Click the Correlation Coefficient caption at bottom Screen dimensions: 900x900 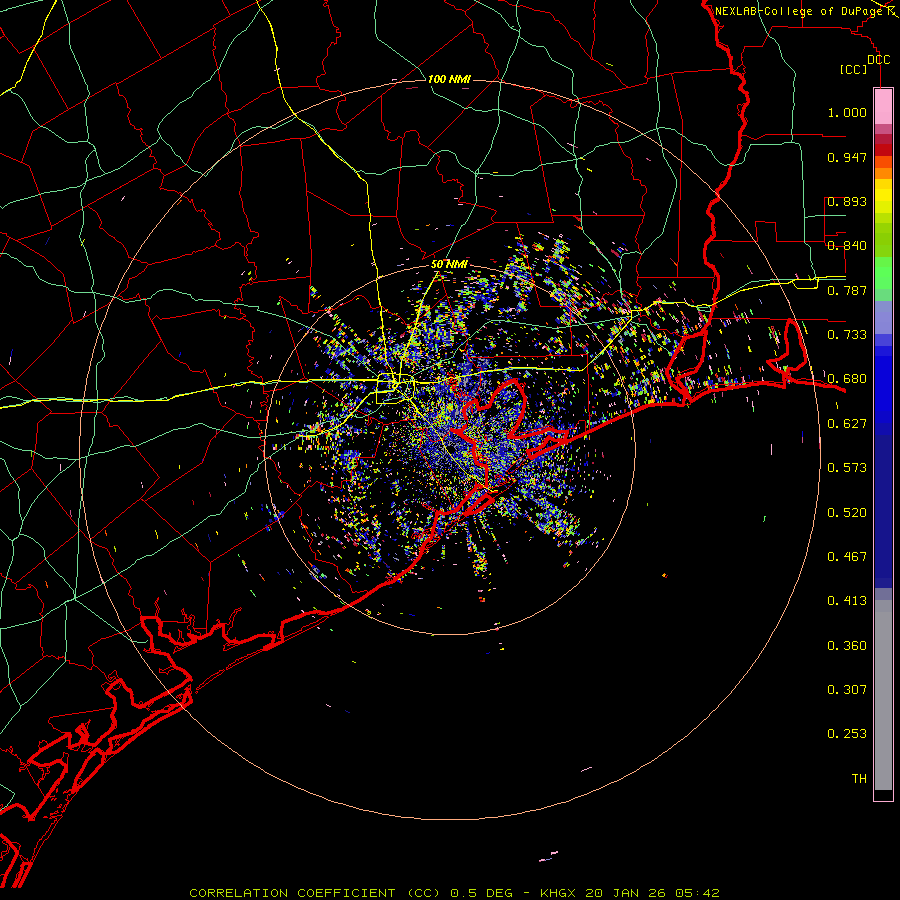(454, 893)
